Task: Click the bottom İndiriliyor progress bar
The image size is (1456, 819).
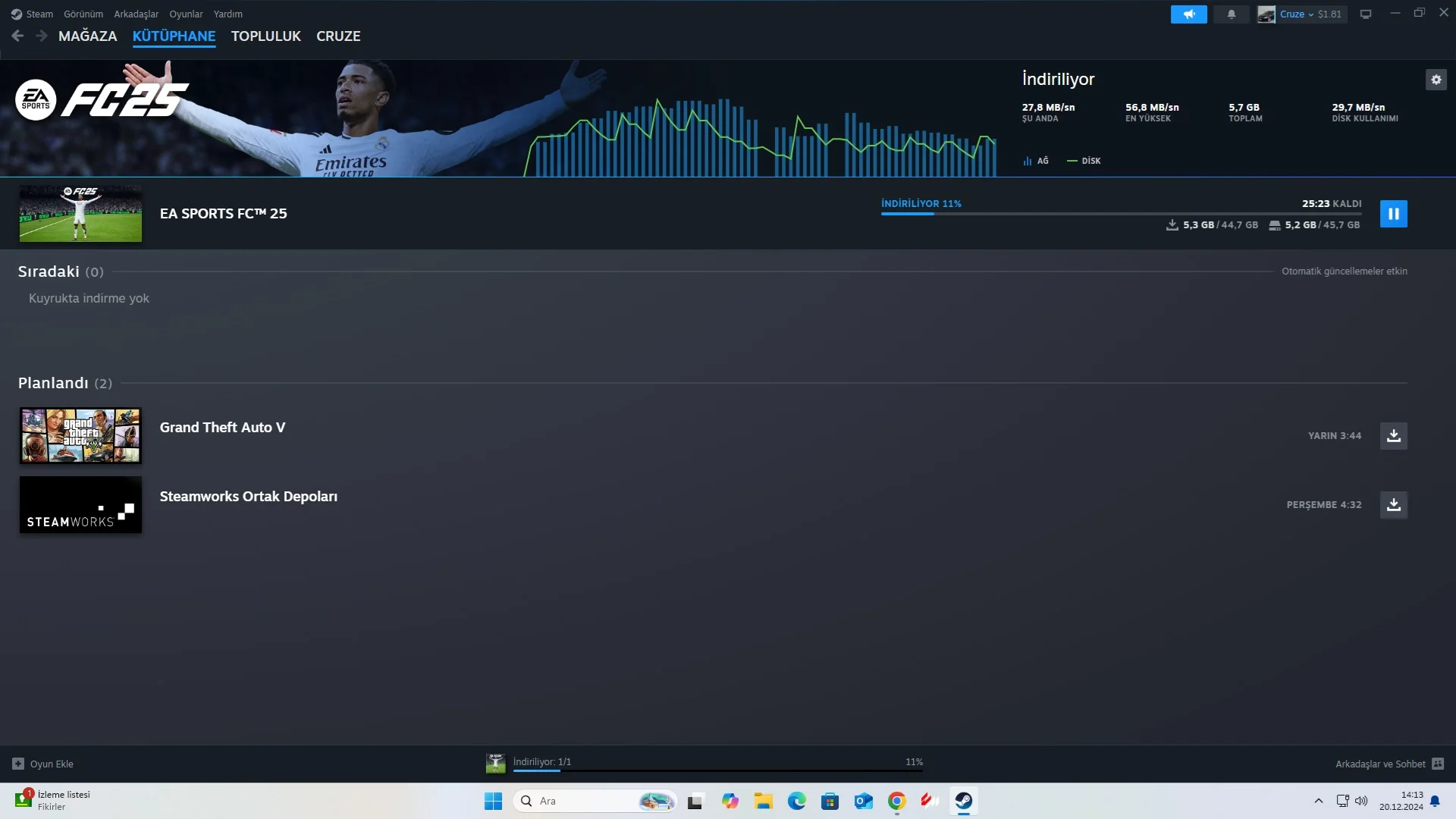Action: (x=717, y=770)
